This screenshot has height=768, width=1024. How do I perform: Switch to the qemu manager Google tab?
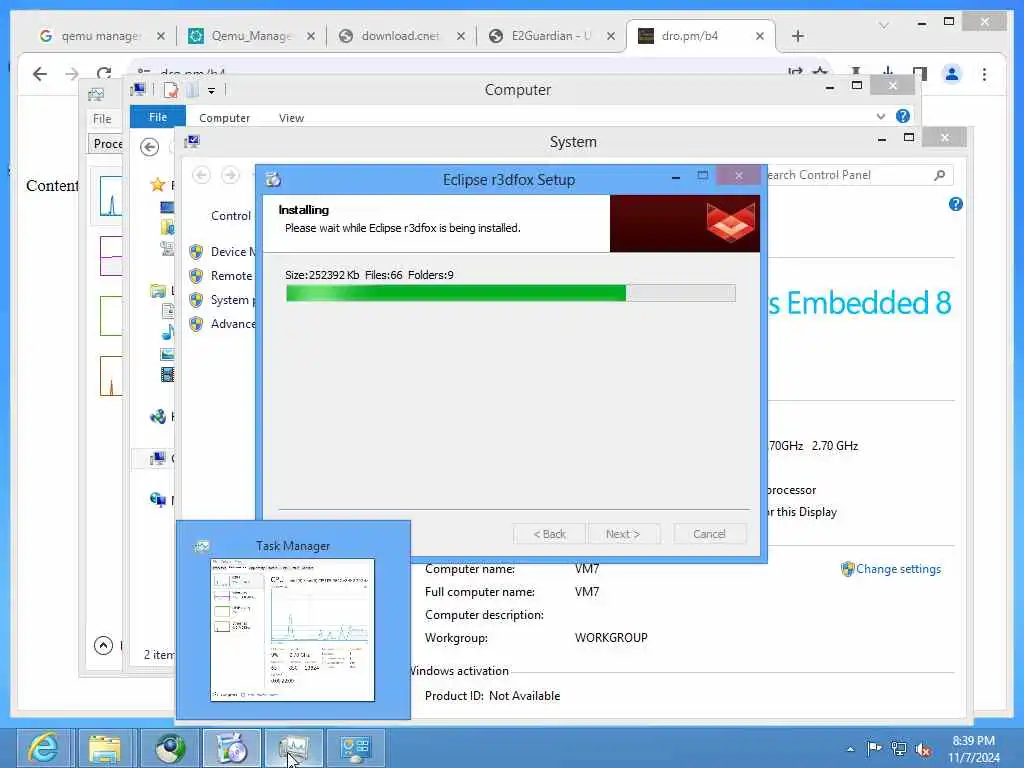101,36
